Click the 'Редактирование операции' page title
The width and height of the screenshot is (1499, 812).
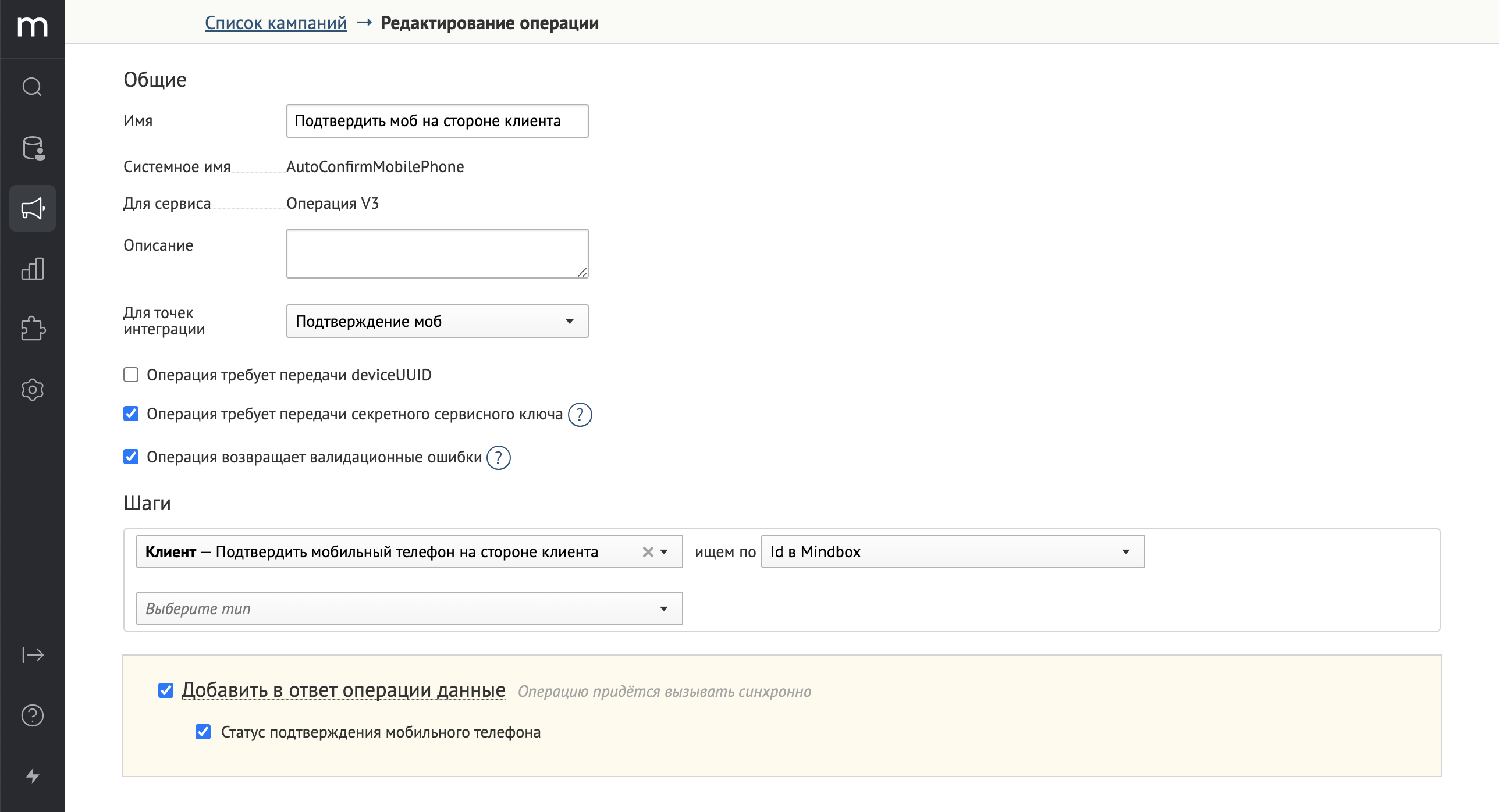pyautogui.click(x=489, y=23)
